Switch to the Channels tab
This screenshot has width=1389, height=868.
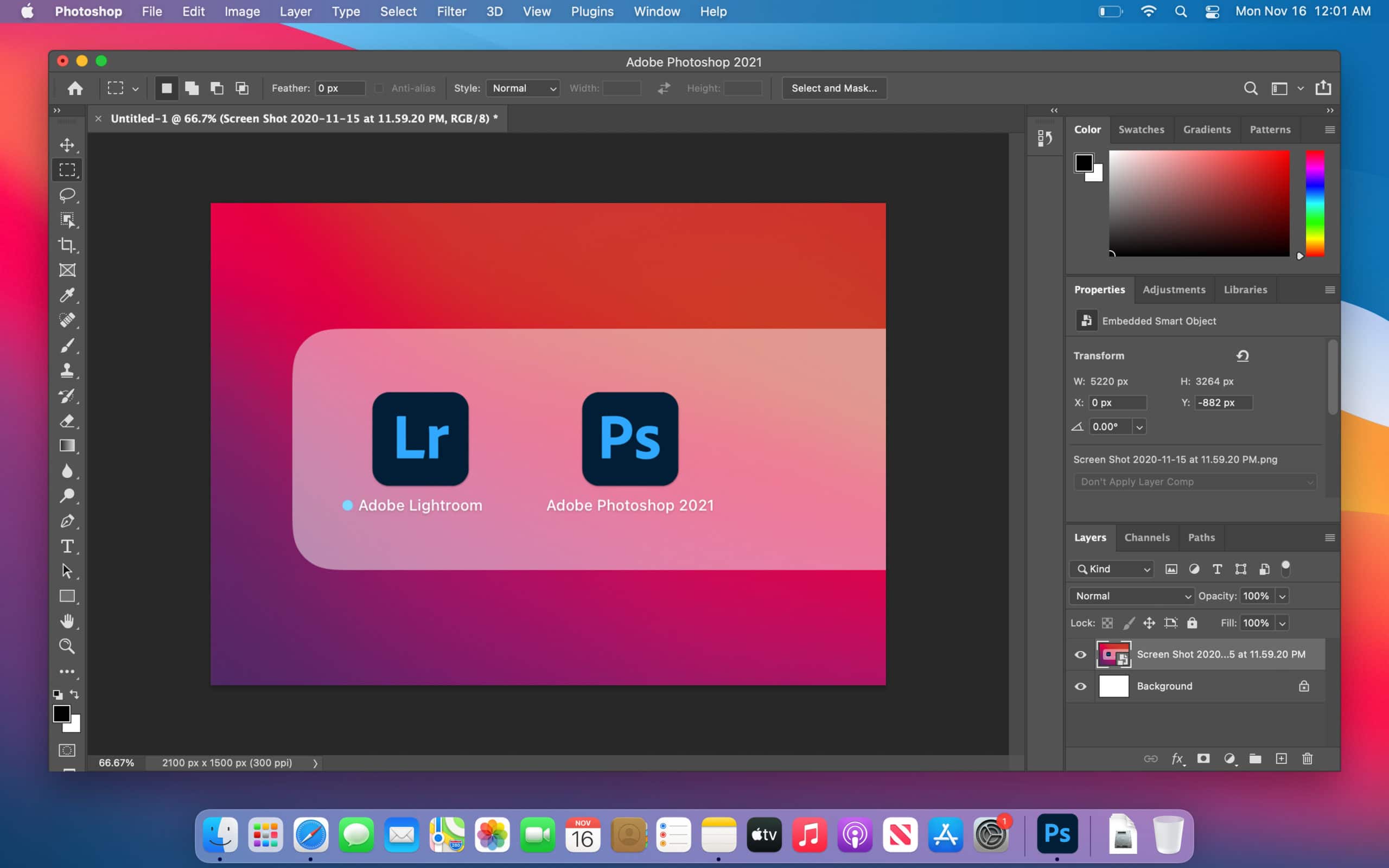(x=1147, y=537)
